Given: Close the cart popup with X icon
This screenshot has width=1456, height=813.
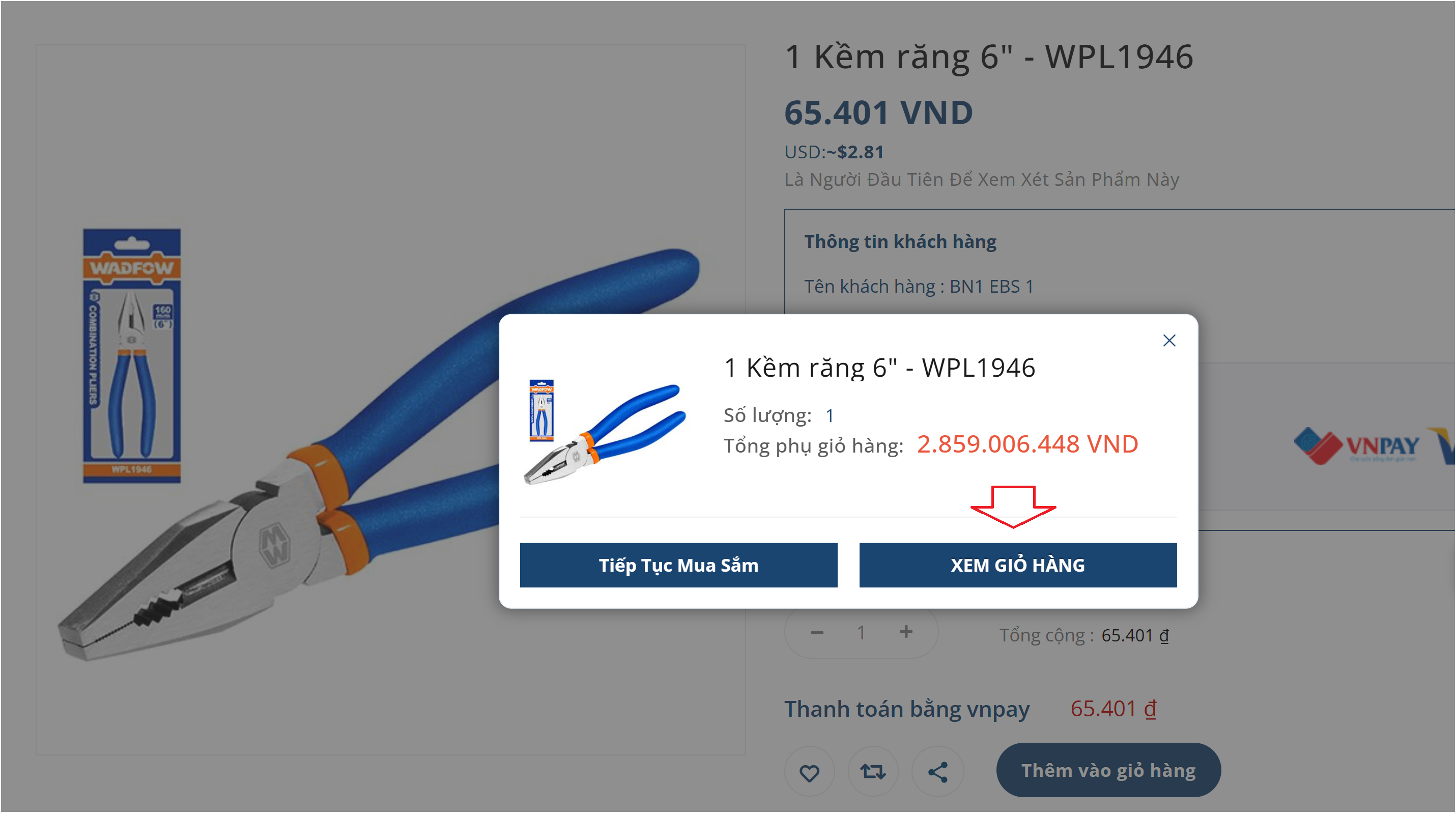Looking at the screenshot, I should click(x=1169, y=341).
